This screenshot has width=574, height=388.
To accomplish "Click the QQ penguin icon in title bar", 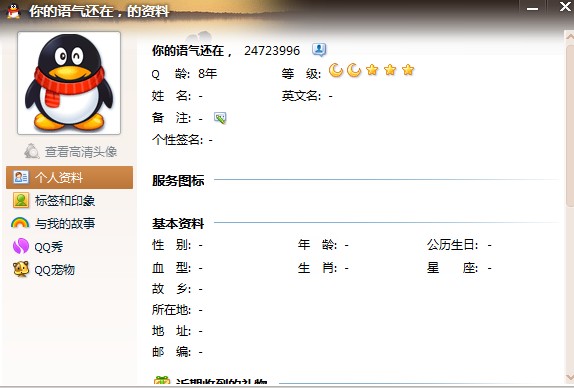I will (14, 11).
